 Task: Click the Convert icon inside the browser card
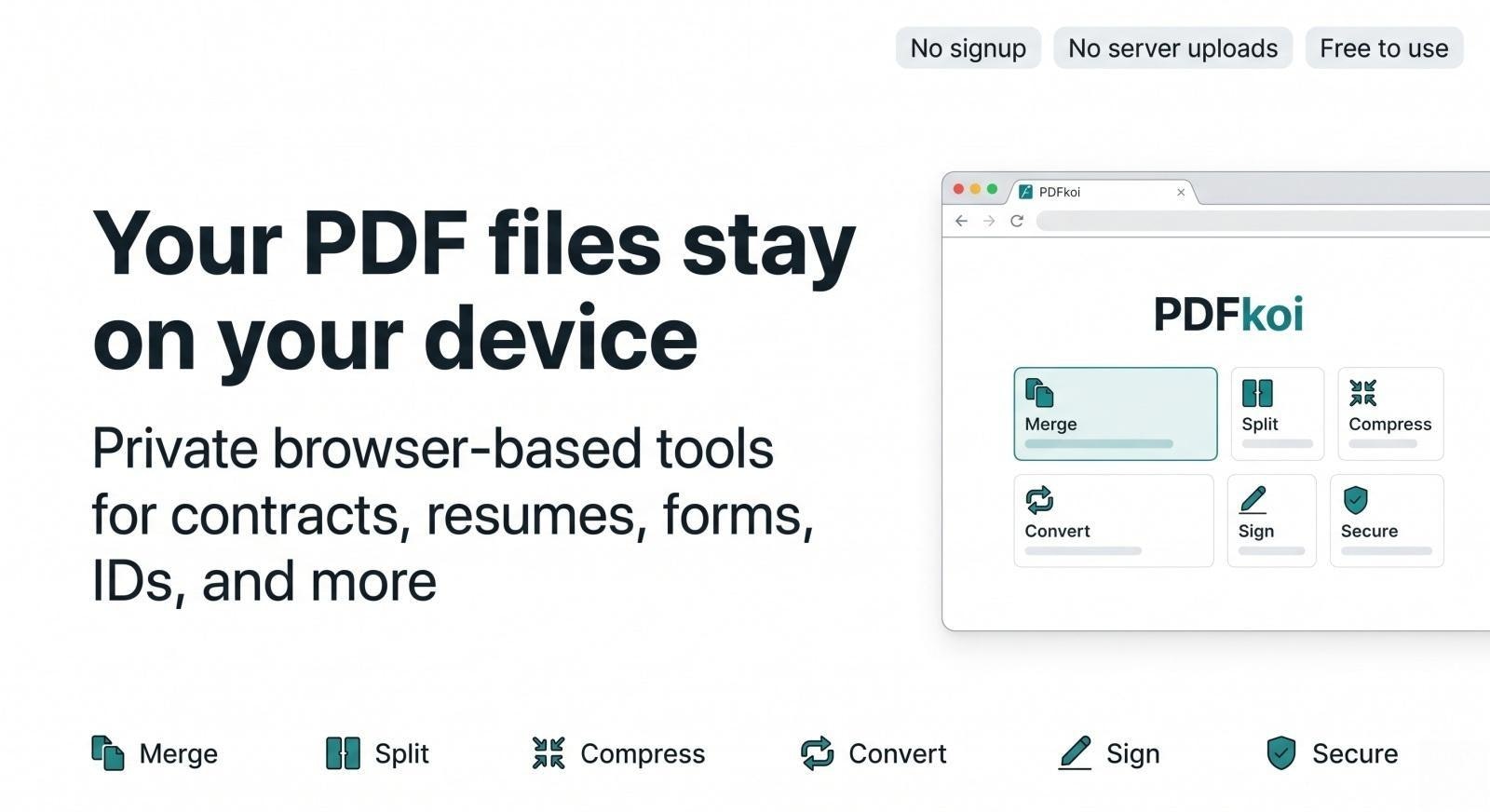[1039, 500]
